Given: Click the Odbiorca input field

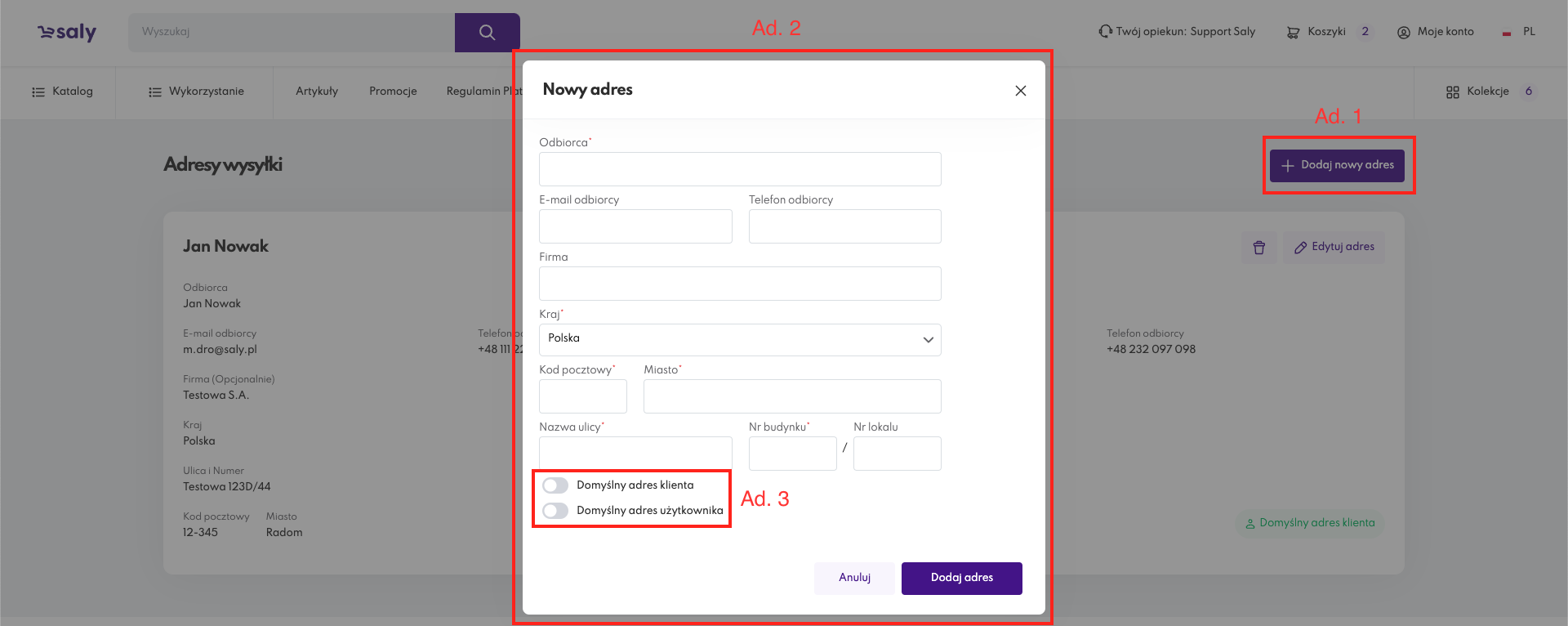Looking at the screenshot, I should tap(740, 169).
